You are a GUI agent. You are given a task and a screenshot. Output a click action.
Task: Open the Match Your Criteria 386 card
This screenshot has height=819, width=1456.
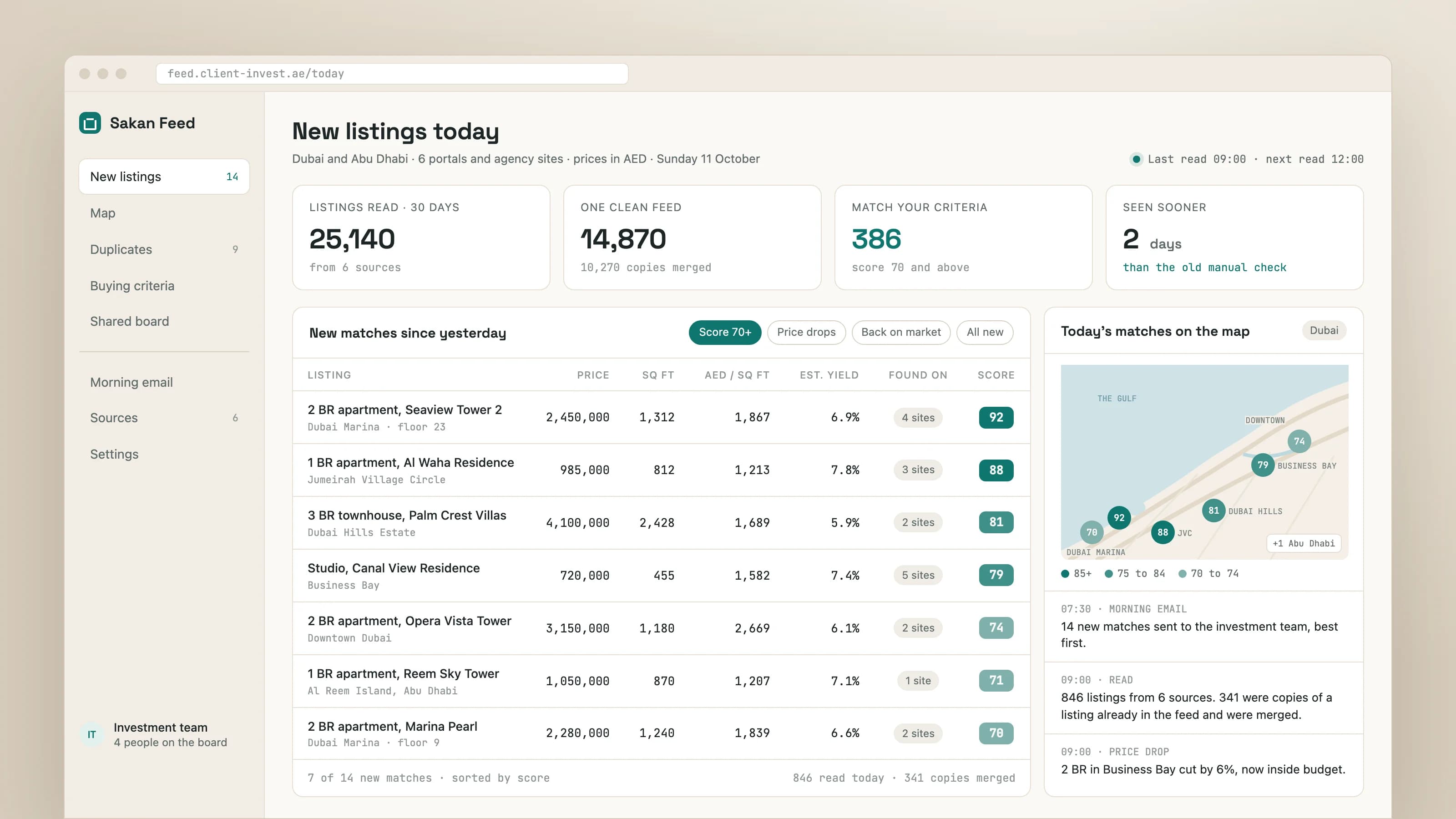pyautogui.click(x=963, y=238)
